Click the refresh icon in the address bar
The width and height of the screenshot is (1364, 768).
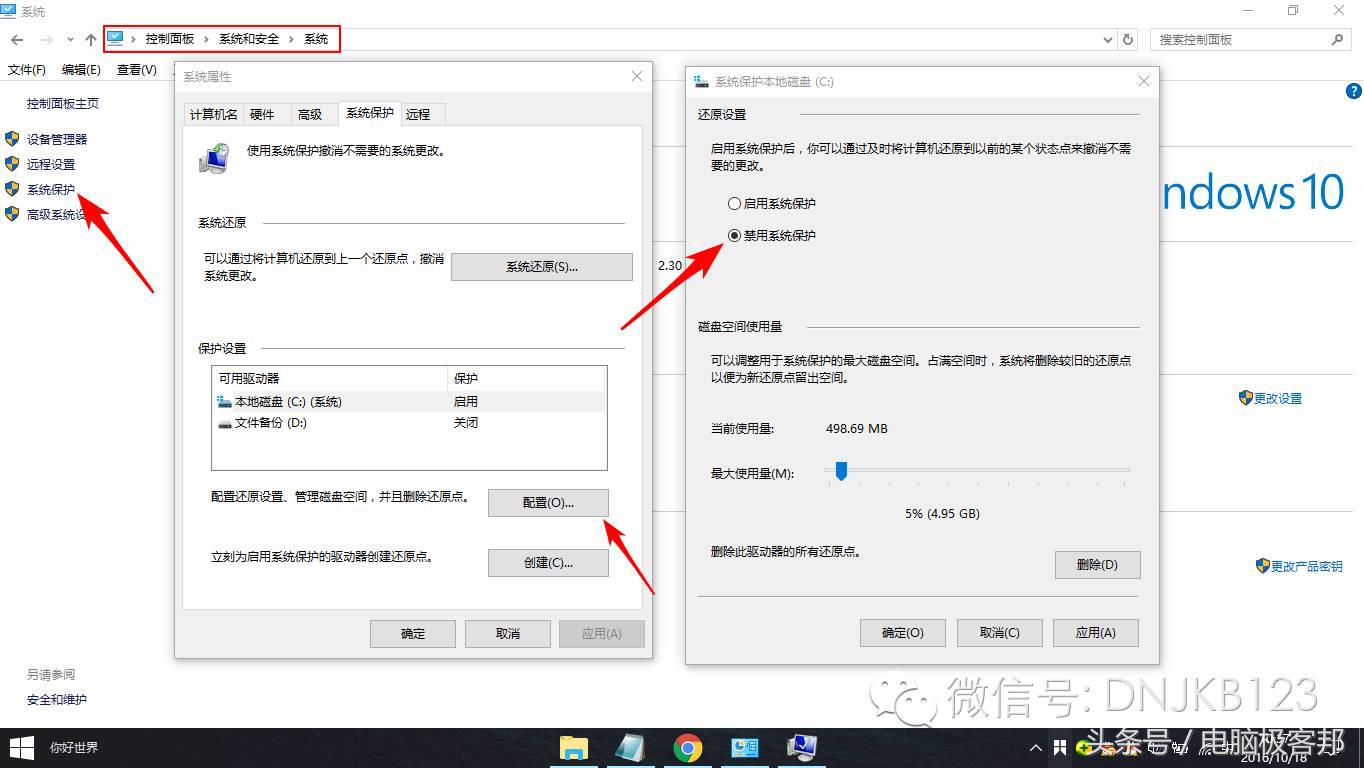[x=1129, y=39]
